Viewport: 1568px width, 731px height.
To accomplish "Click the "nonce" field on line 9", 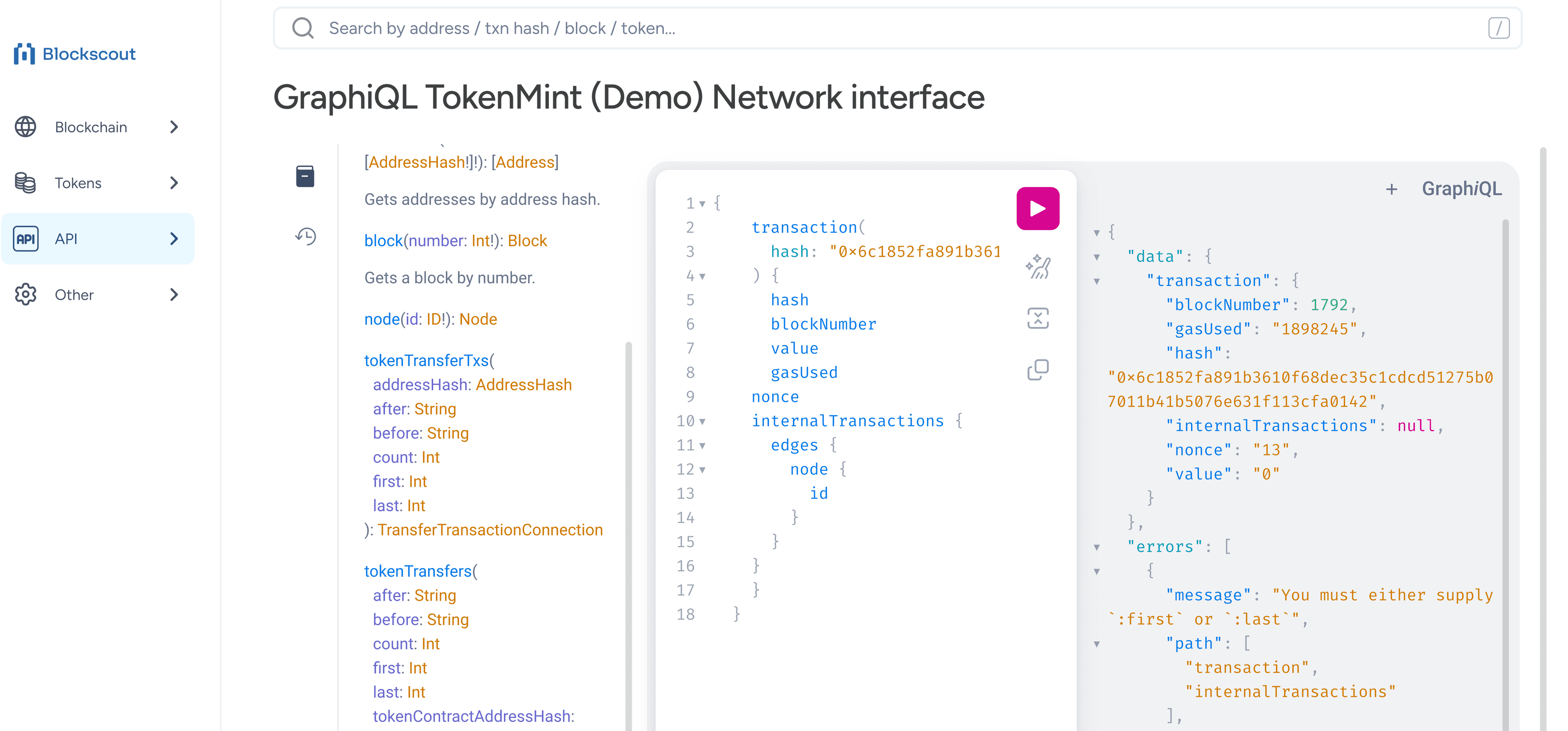I will pos(775,397).
